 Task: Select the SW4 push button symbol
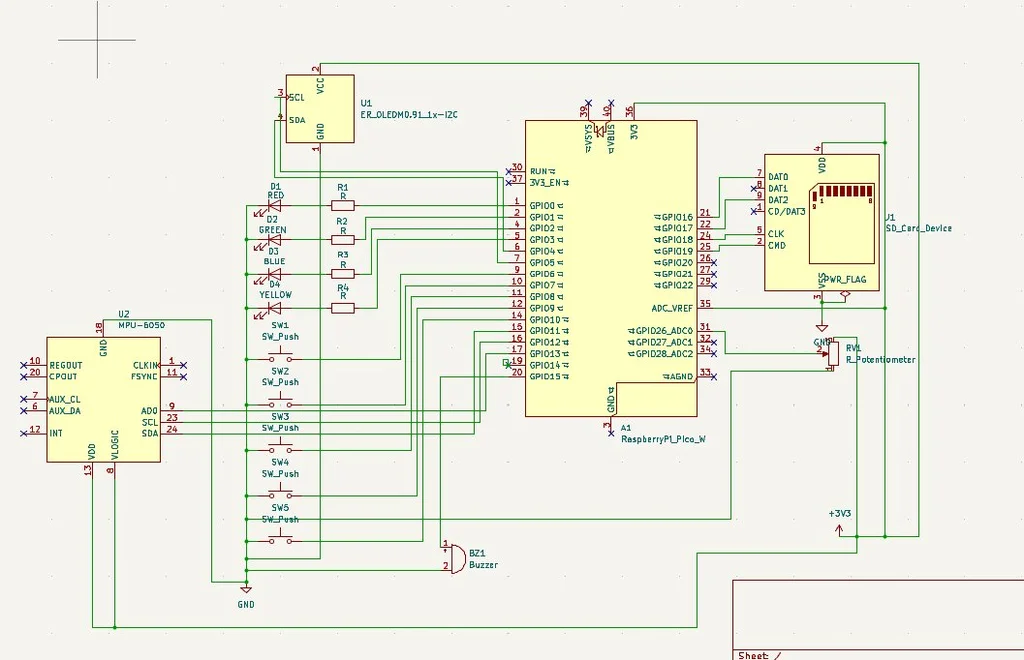[280, 494]
